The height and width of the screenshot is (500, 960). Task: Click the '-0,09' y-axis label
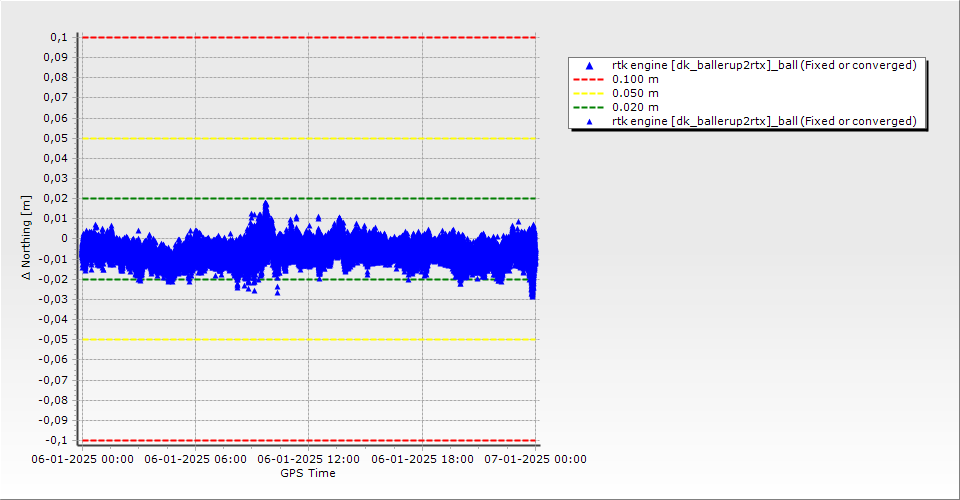[x=54, y=420]
